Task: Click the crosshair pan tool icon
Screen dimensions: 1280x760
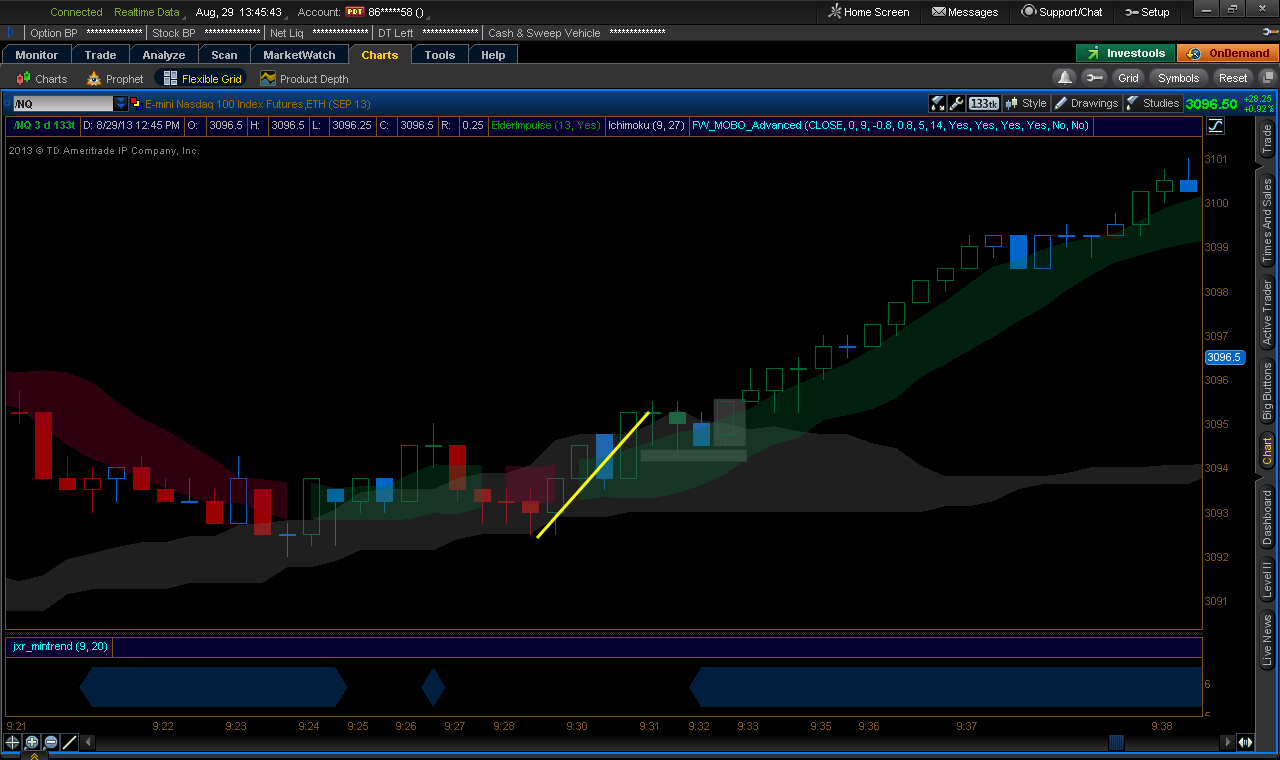Action: [x=13, y=742]
